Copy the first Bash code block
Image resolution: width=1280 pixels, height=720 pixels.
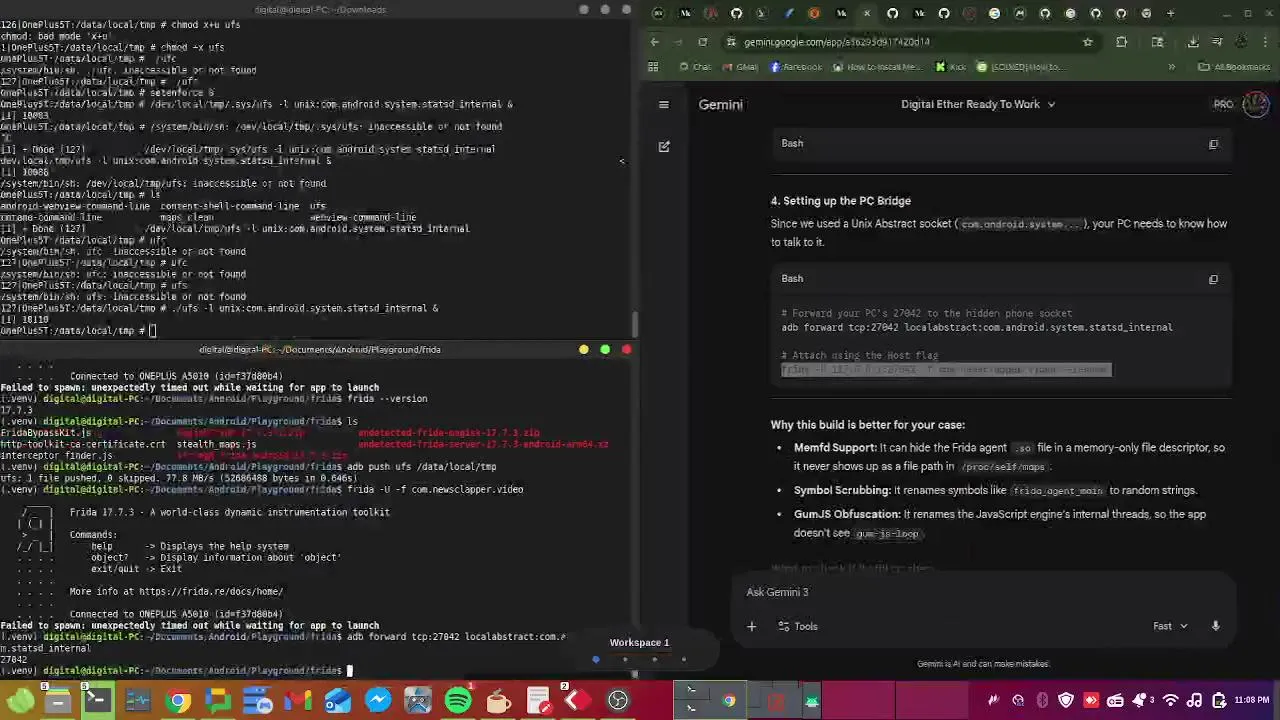click(1213, 144)
